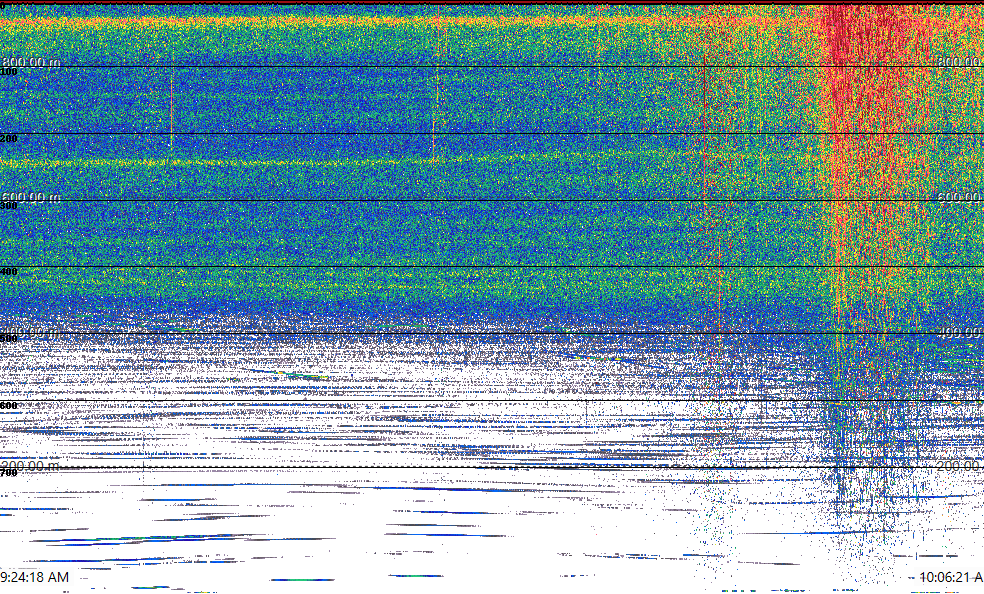Click the 600.00 m range label at left edge

coord(31,198)
